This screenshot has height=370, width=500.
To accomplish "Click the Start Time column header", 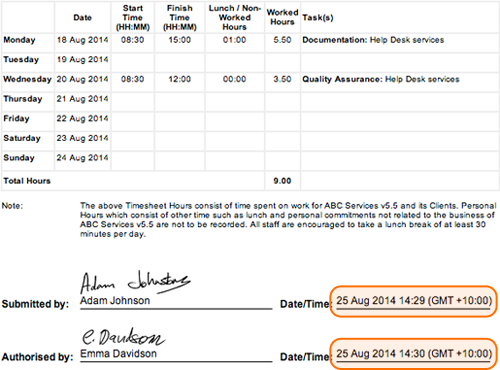I will [133, 18].
